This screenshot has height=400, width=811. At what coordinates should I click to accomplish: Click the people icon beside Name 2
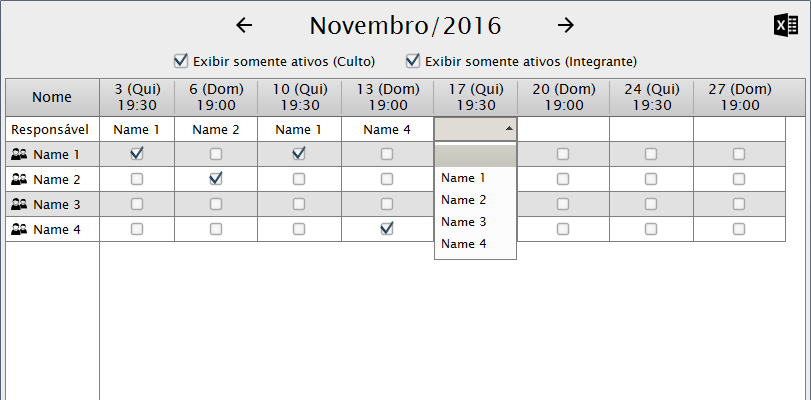(x=19, y=180)
